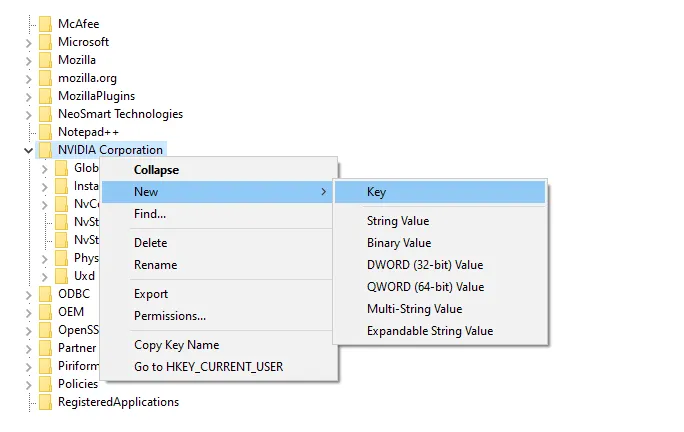Image resolution: width=684 pixels, height=432 pixels.
Task: Click the Policies folder icon
Action: click(x=45, y=384)
